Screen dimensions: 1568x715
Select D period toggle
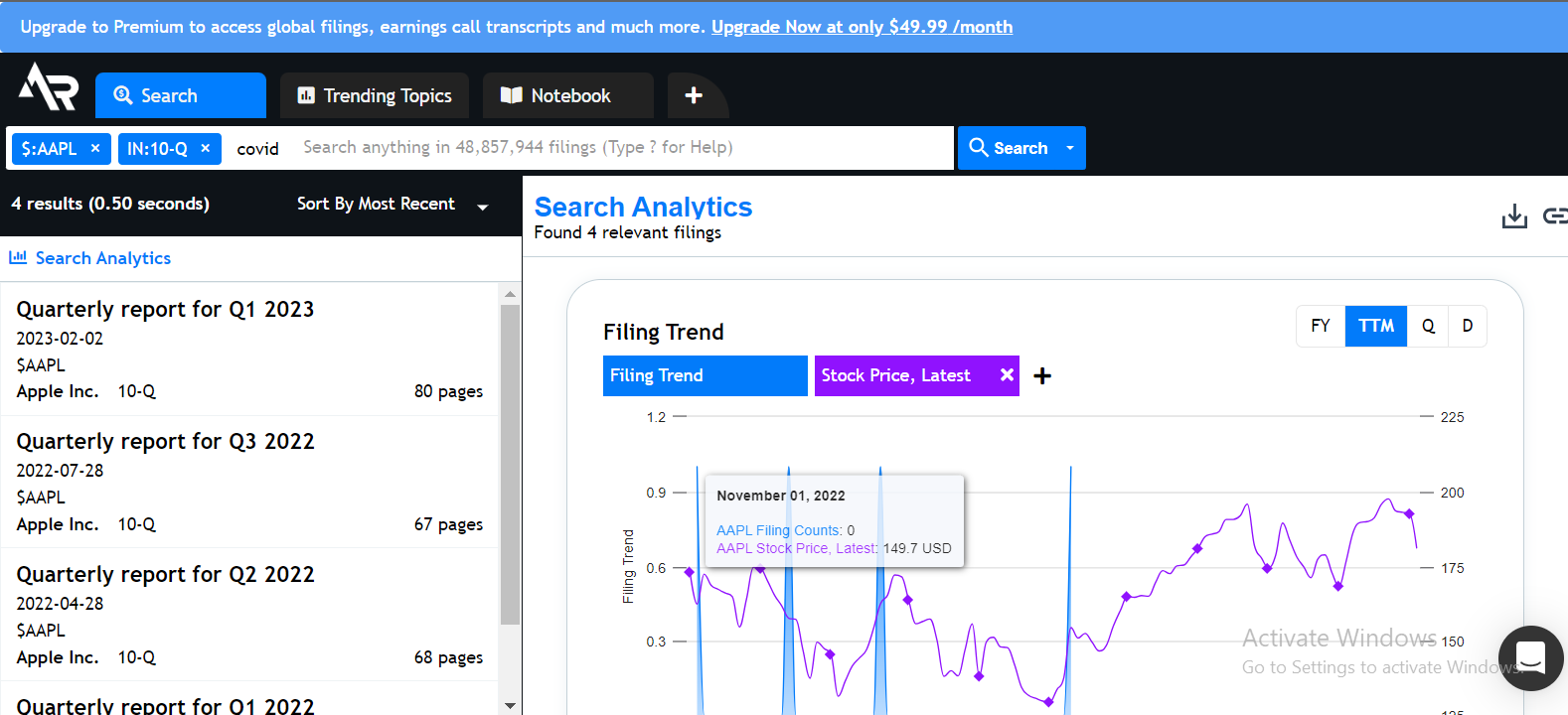1468,326
